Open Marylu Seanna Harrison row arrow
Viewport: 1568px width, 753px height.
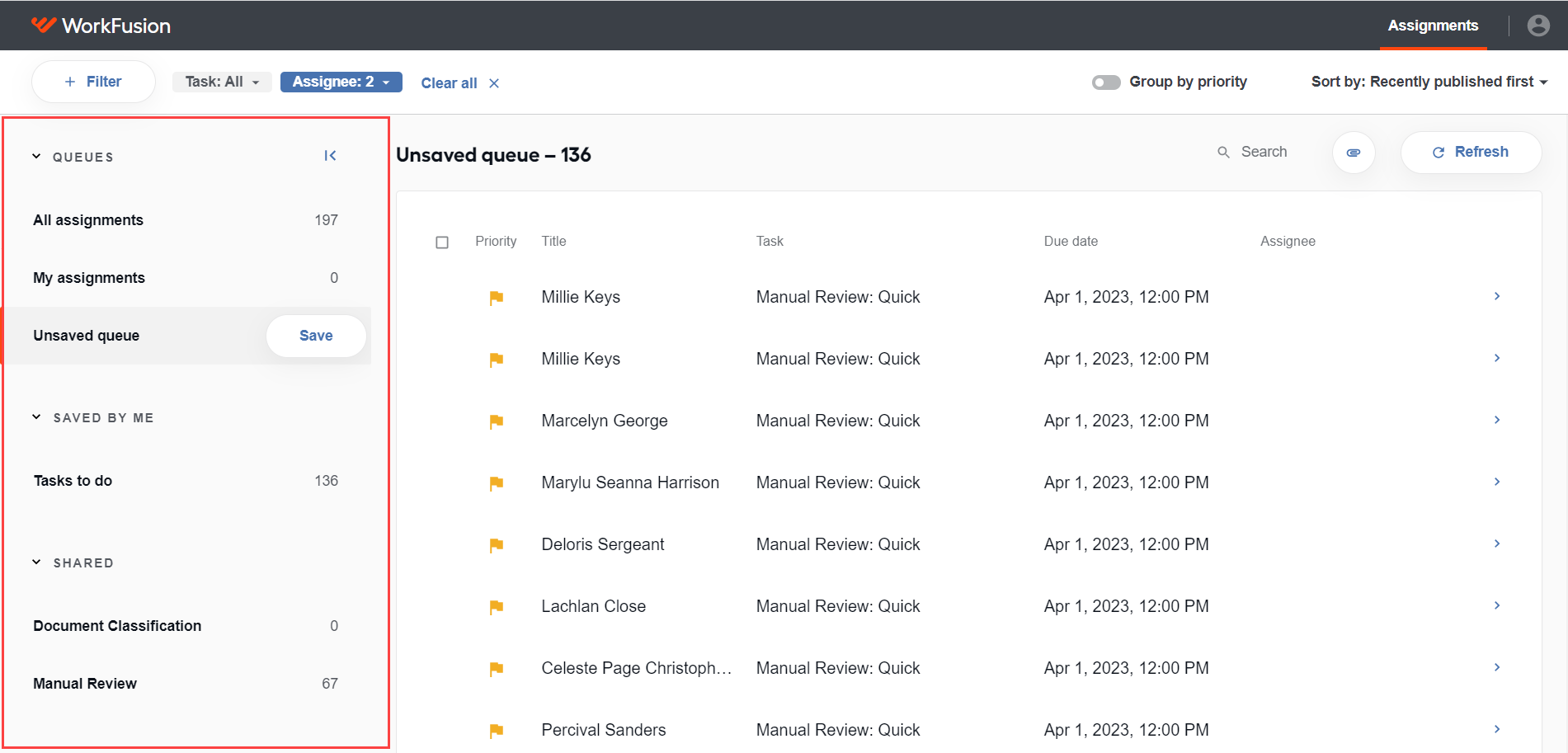pos(1497,482)
